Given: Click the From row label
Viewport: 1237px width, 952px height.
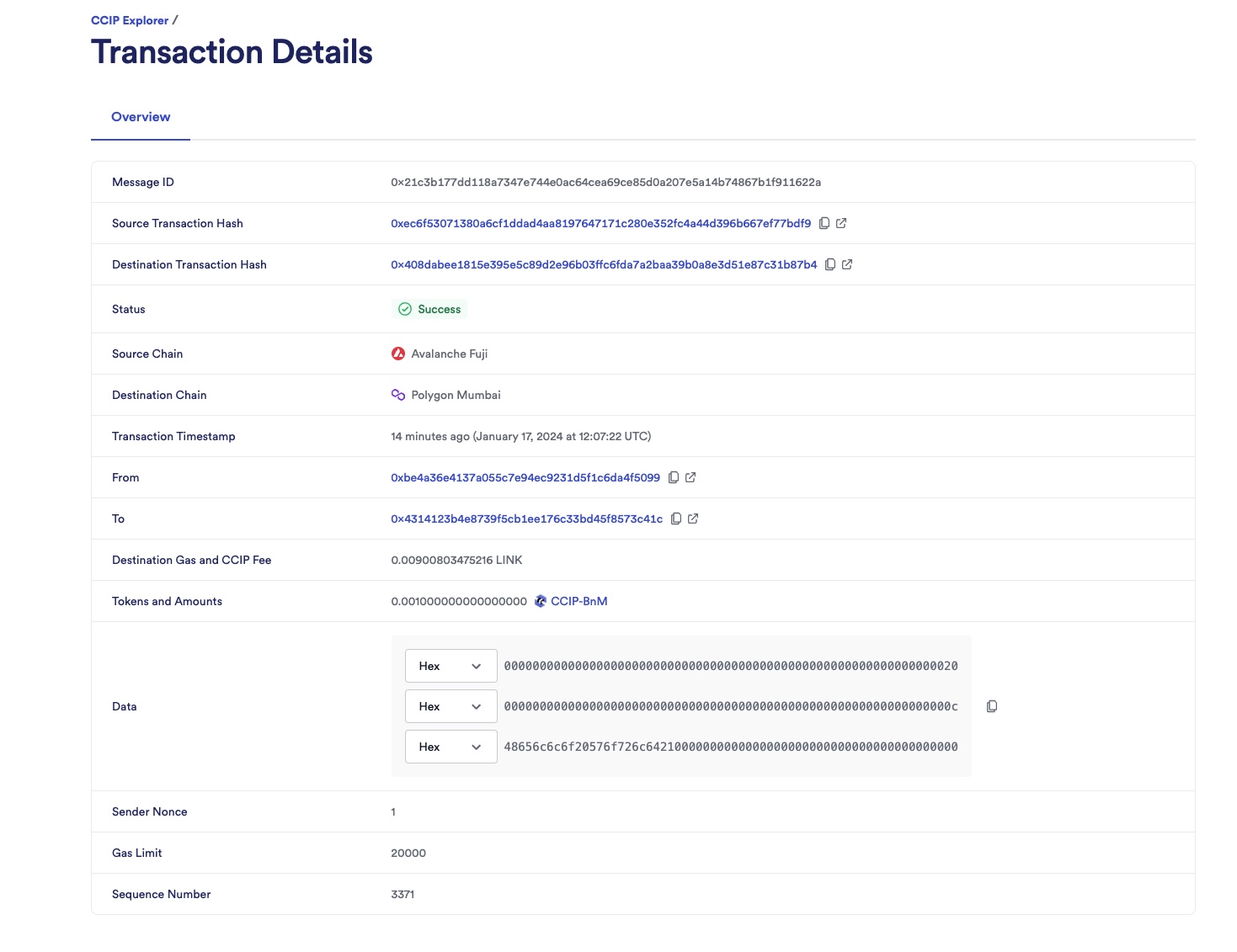Looking at the screenshot, I should 125,477.
